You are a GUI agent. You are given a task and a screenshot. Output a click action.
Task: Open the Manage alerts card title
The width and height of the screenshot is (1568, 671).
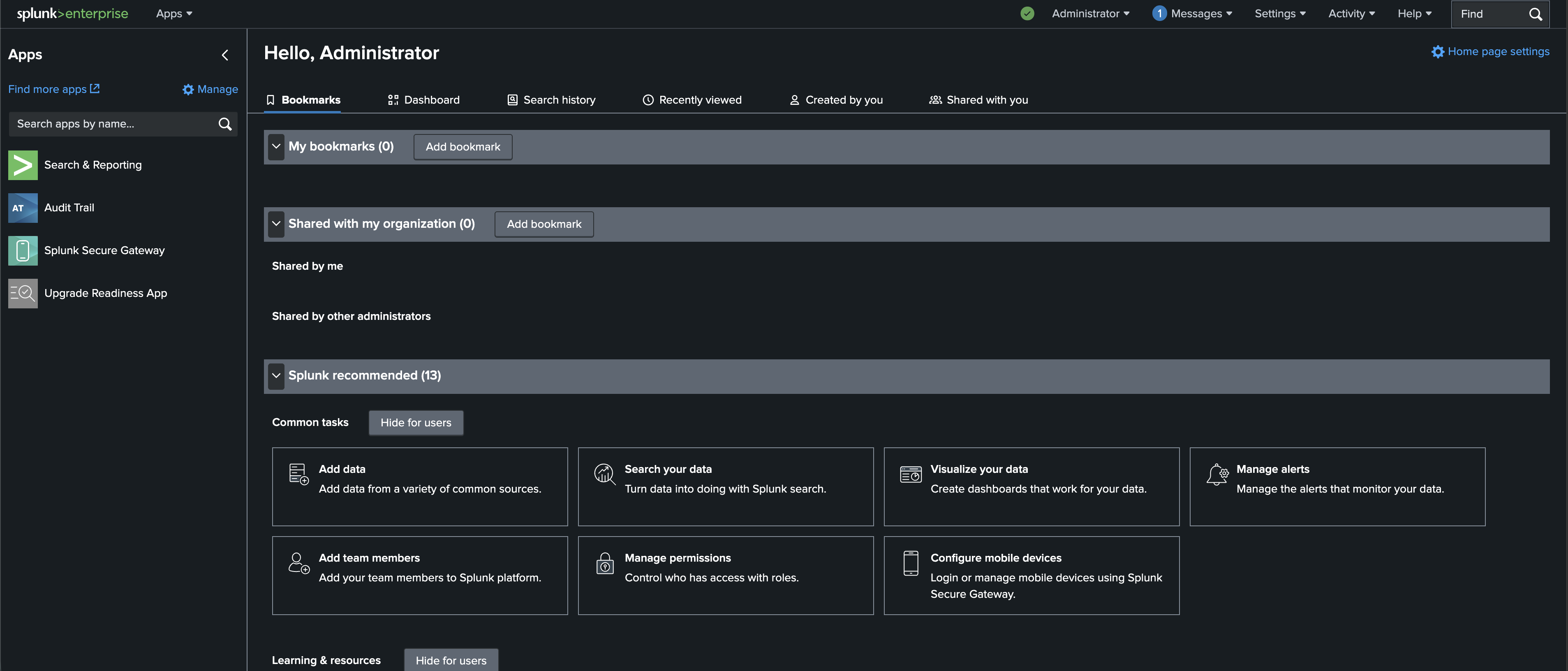point(1272,469)
